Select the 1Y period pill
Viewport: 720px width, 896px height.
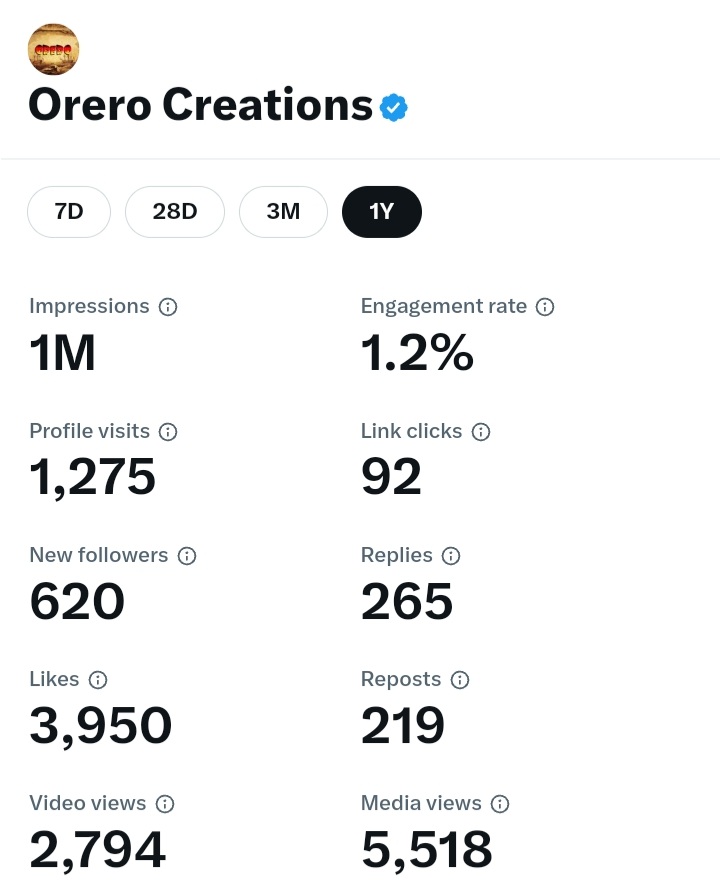(x=382, y=212)
